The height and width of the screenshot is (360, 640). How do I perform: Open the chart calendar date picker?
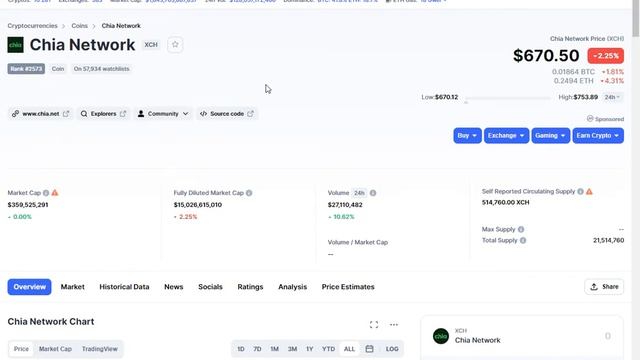(369, 349)
